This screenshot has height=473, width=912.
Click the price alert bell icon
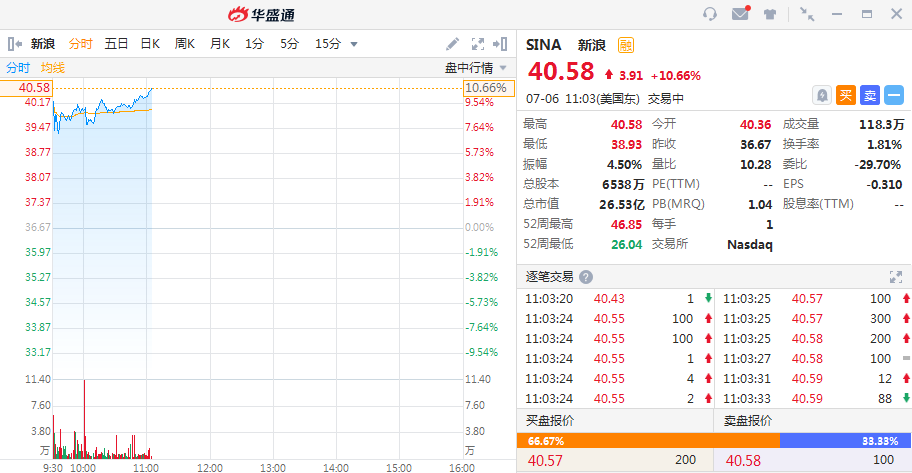pos(821,95)
